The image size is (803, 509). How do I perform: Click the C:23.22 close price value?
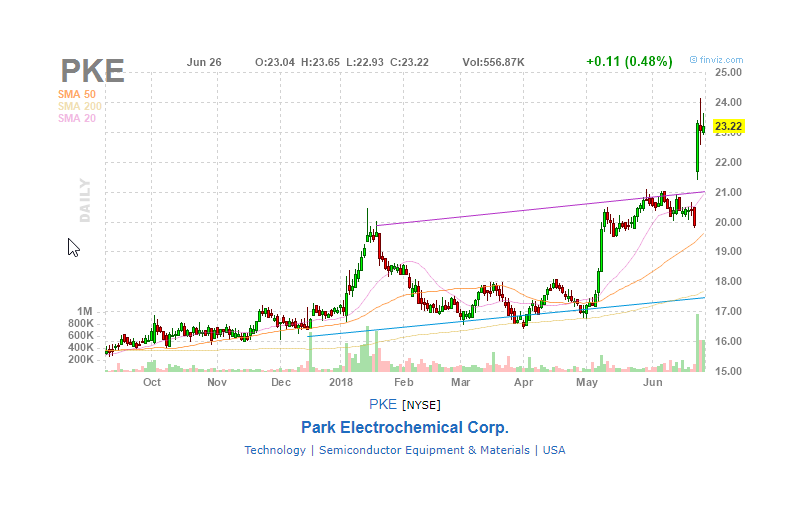[x=409, y=62]
